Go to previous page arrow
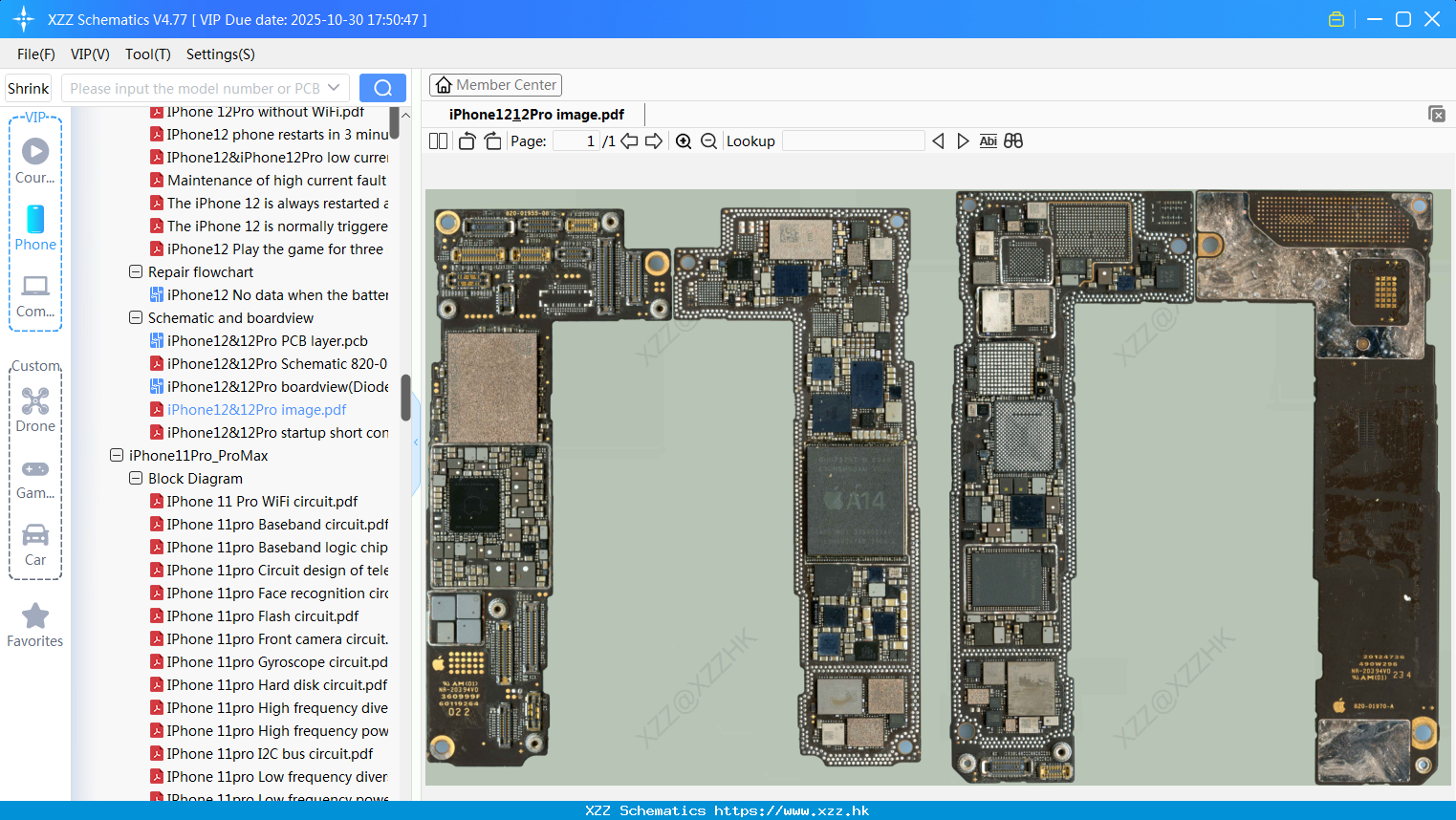 pos(629,141)
